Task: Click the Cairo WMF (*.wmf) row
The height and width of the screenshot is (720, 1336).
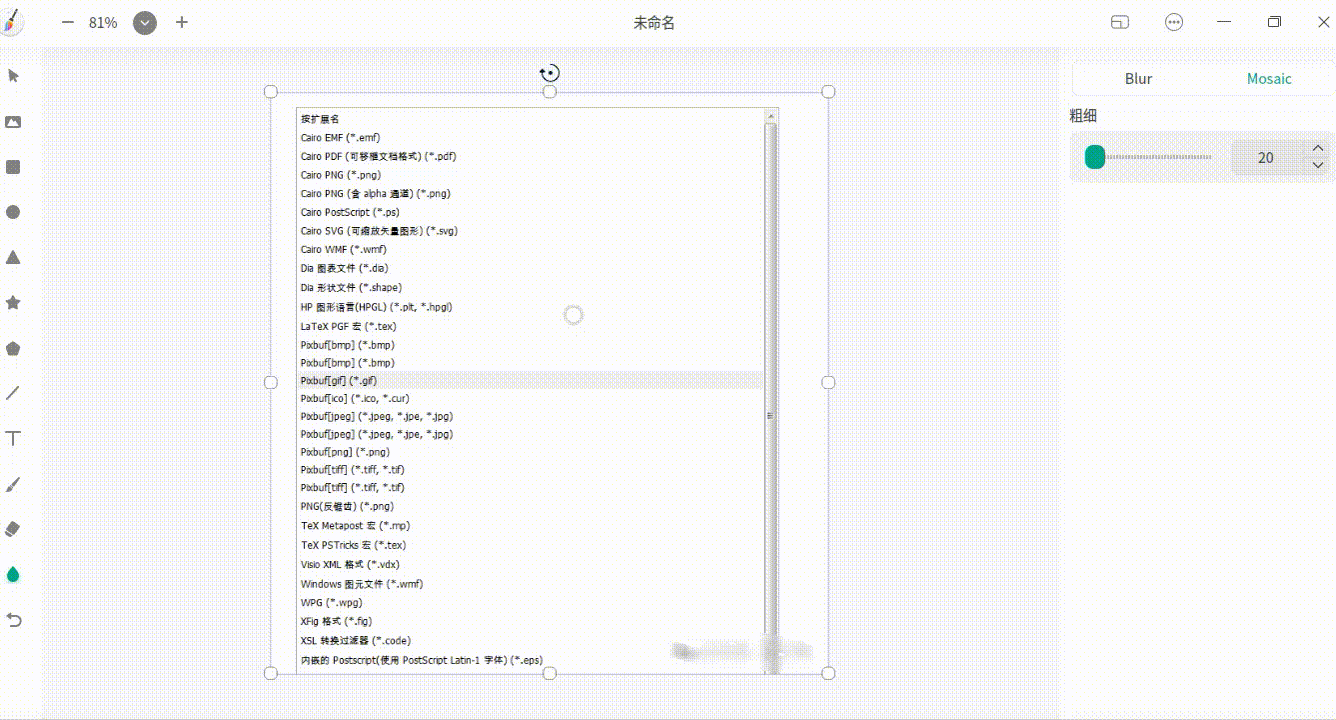Action: [531, 249]
